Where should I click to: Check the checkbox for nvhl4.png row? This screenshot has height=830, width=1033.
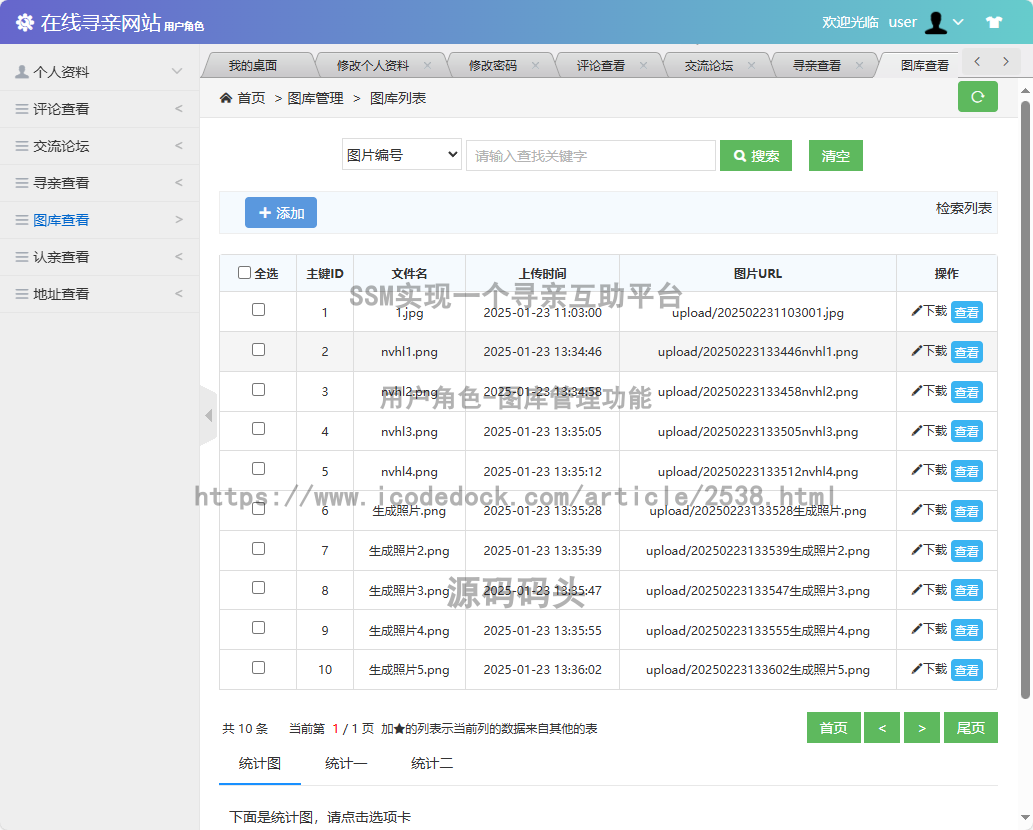click(x=258, y=469)
